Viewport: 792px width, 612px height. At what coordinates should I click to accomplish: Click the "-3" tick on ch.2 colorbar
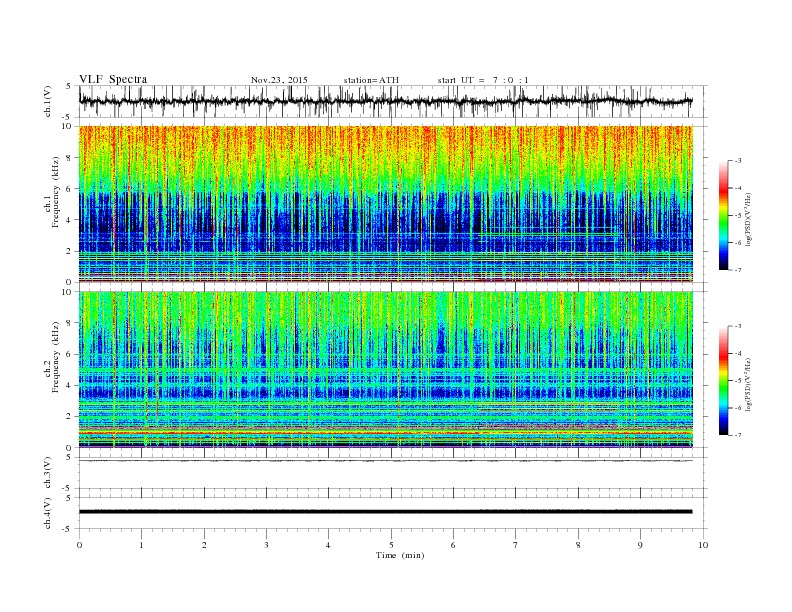tap(738, 326)
